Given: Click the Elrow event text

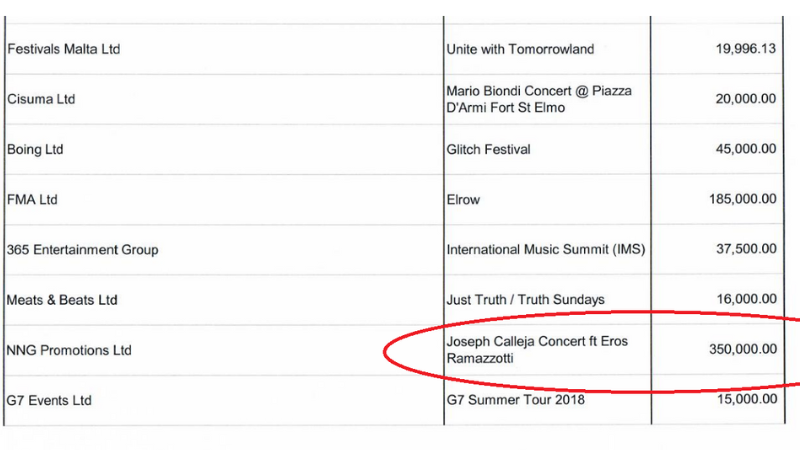Looking at the screenshot, I should (x=463, y=199).
